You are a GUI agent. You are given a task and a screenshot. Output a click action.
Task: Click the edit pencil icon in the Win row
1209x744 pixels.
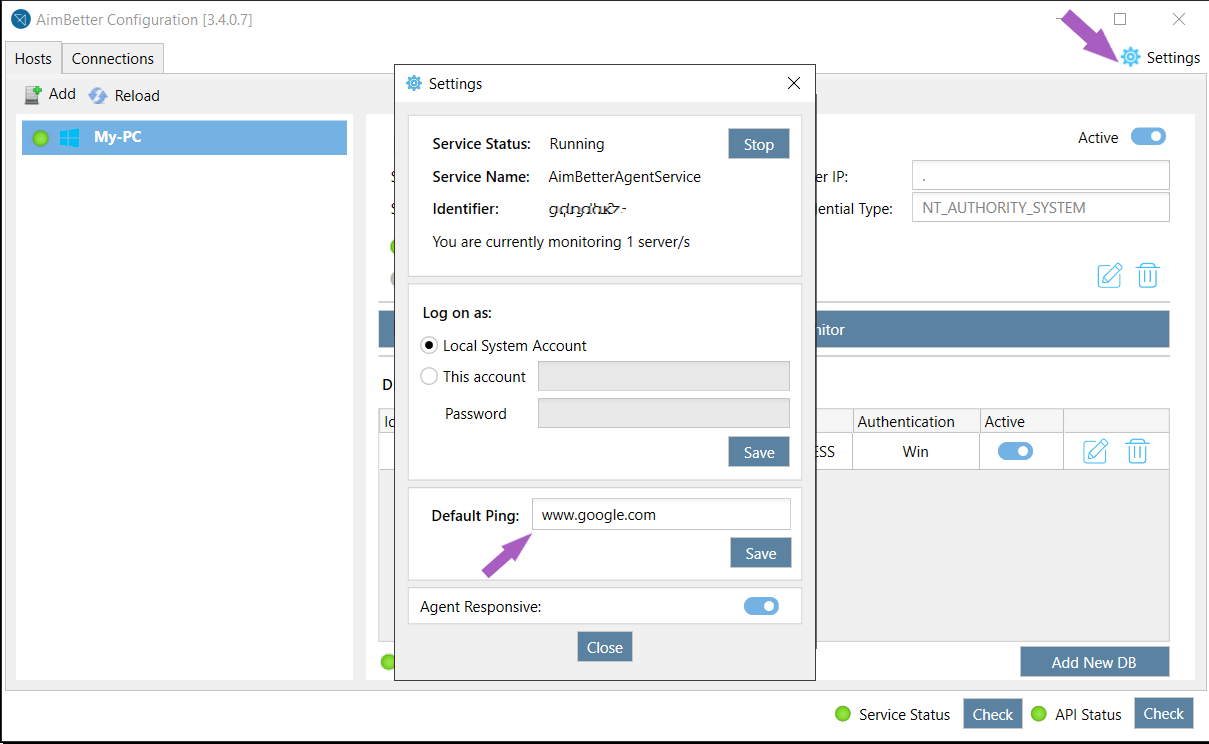click(x=1096, y=451)
